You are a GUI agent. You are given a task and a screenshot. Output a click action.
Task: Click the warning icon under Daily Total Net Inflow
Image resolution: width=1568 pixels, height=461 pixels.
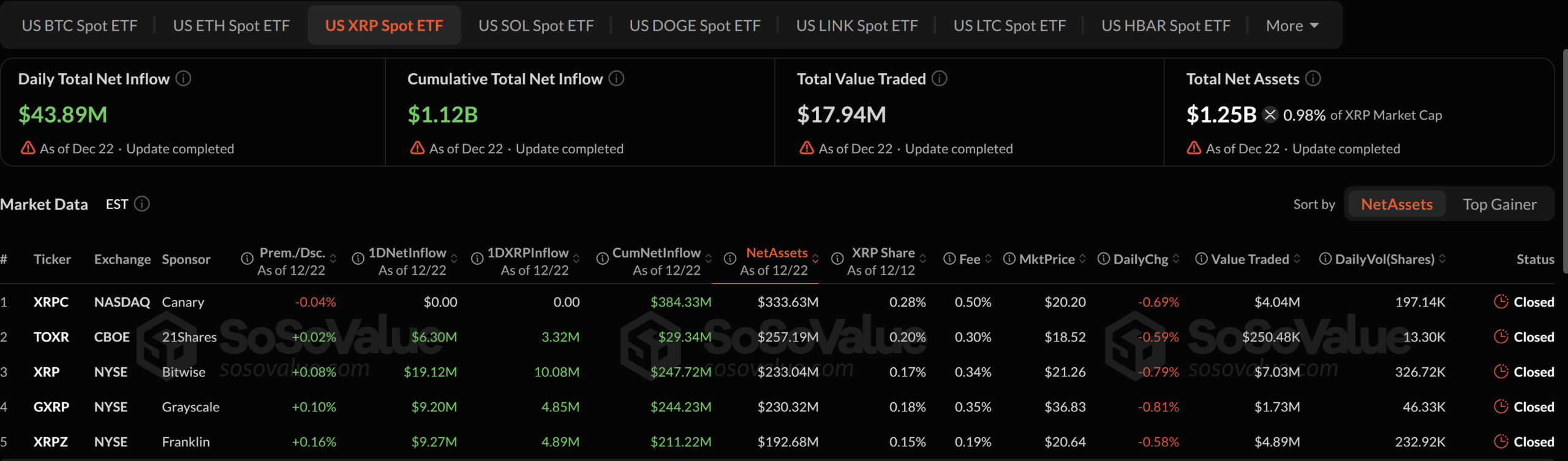click(28, 148)
